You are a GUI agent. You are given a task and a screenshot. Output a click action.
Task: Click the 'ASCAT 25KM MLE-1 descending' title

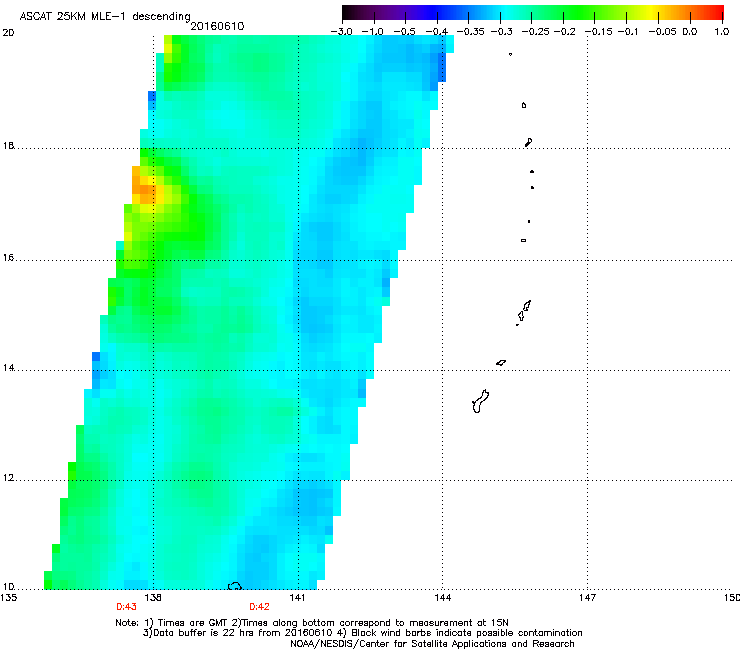point(105,17)
